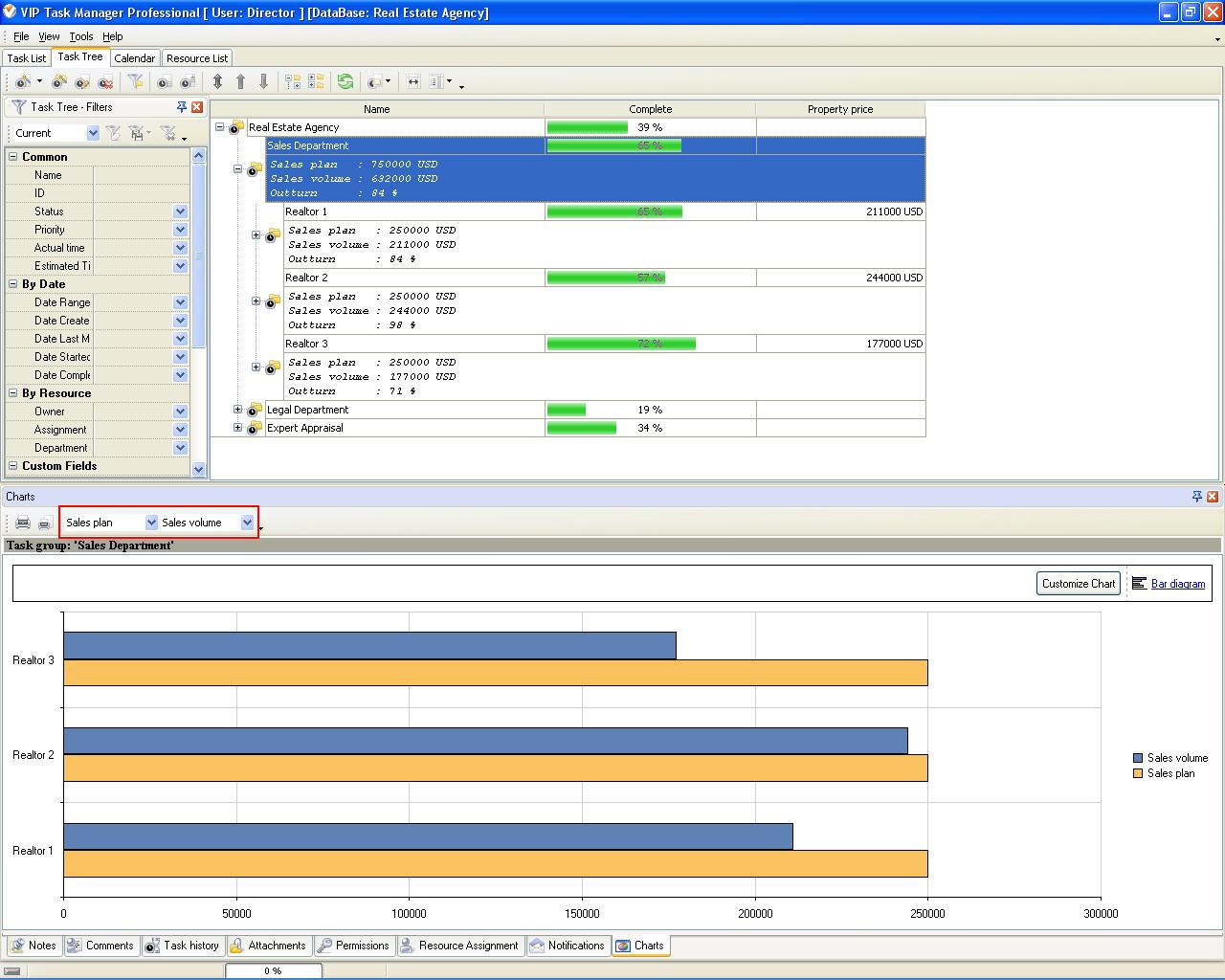Open the Owner filter dropdown
This screenshot has width=1225, height=980.
[x=180, y=412]
